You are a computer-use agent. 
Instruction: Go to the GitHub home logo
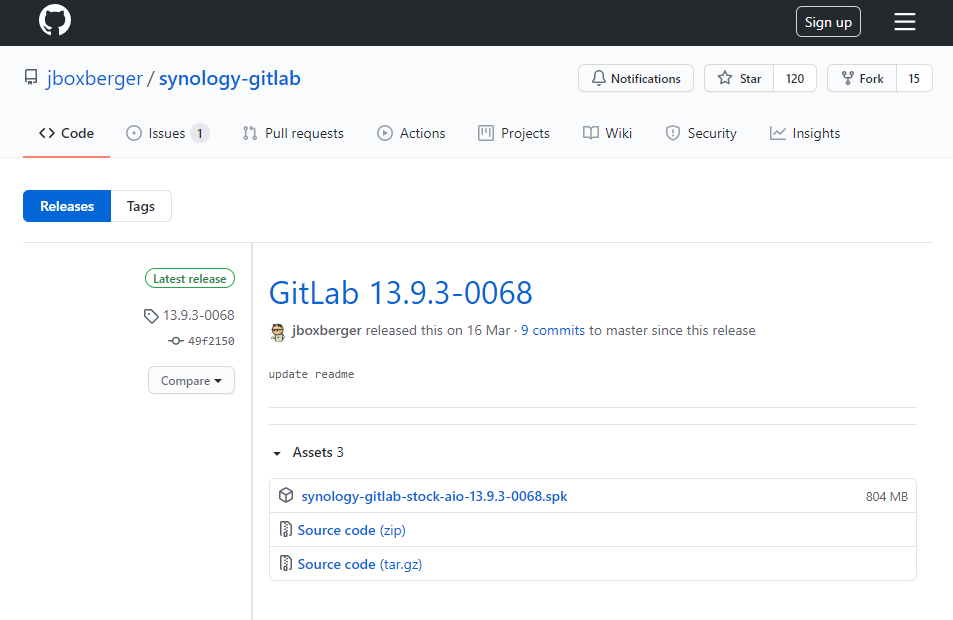(x=55, y=20)
